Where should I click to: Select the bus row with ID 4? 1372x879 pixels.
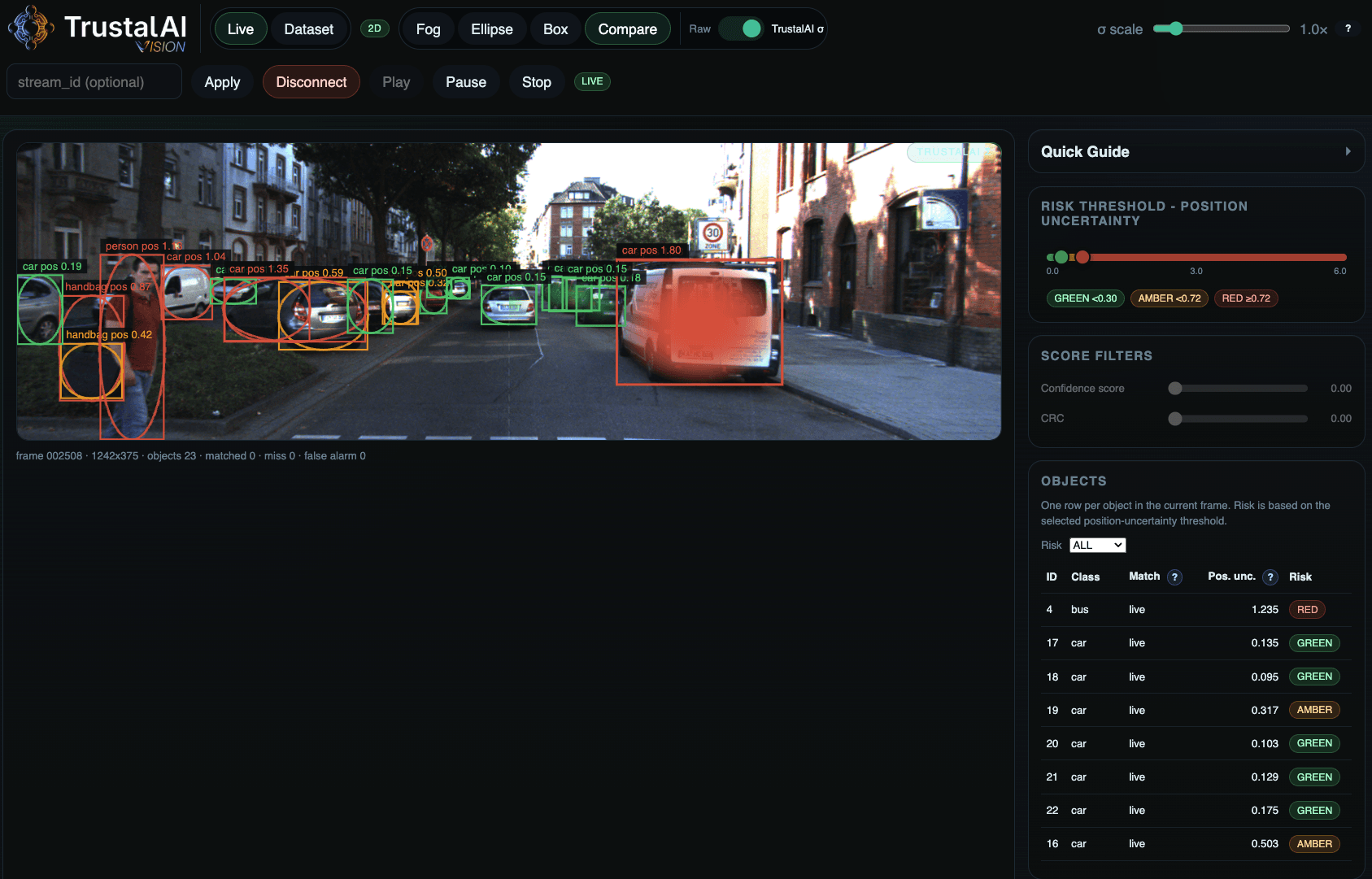pyautogui.click(x=1196, y=610)
